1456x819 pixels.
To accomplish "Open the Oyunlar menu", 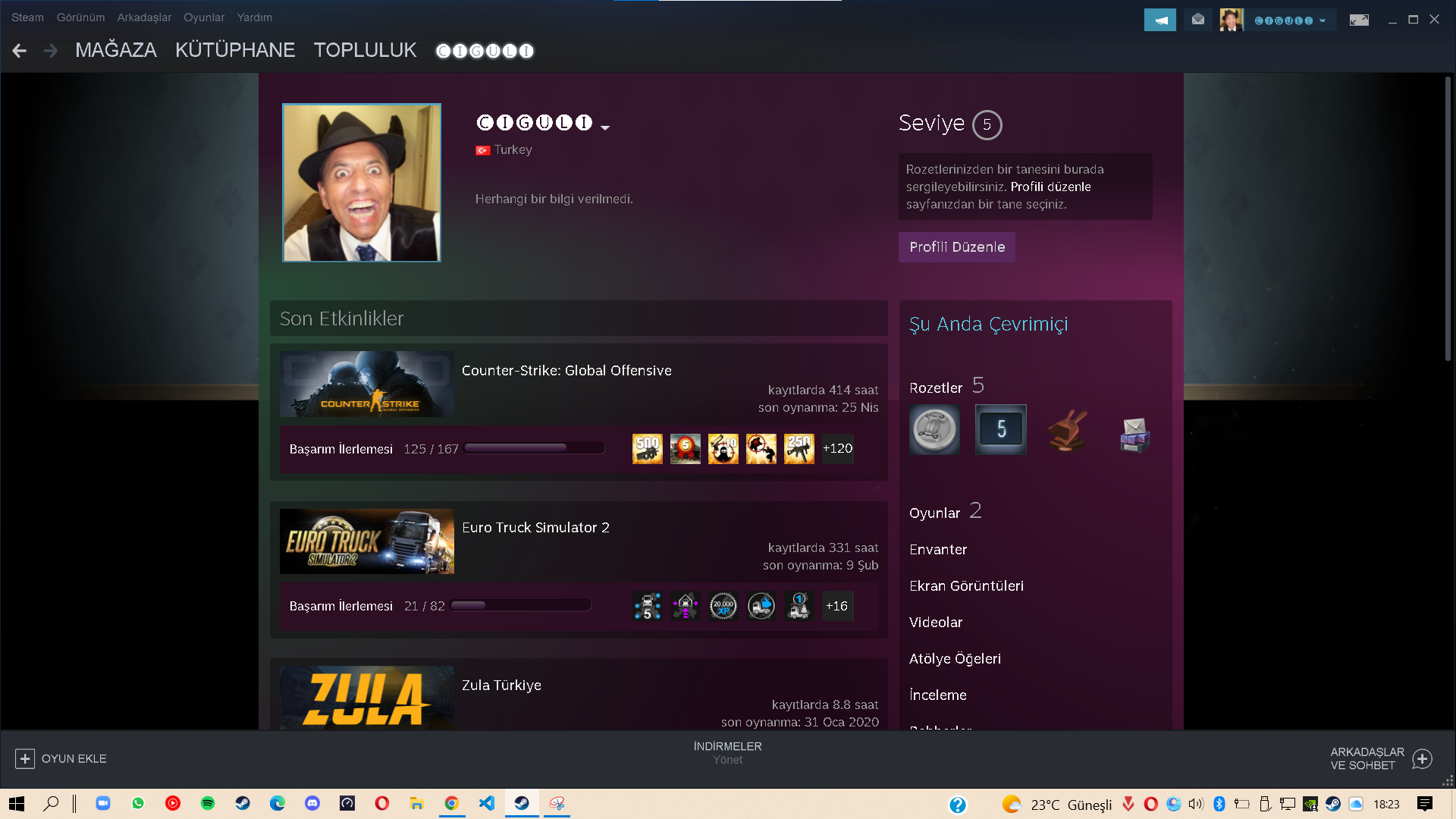I will (x=204, y=17).
